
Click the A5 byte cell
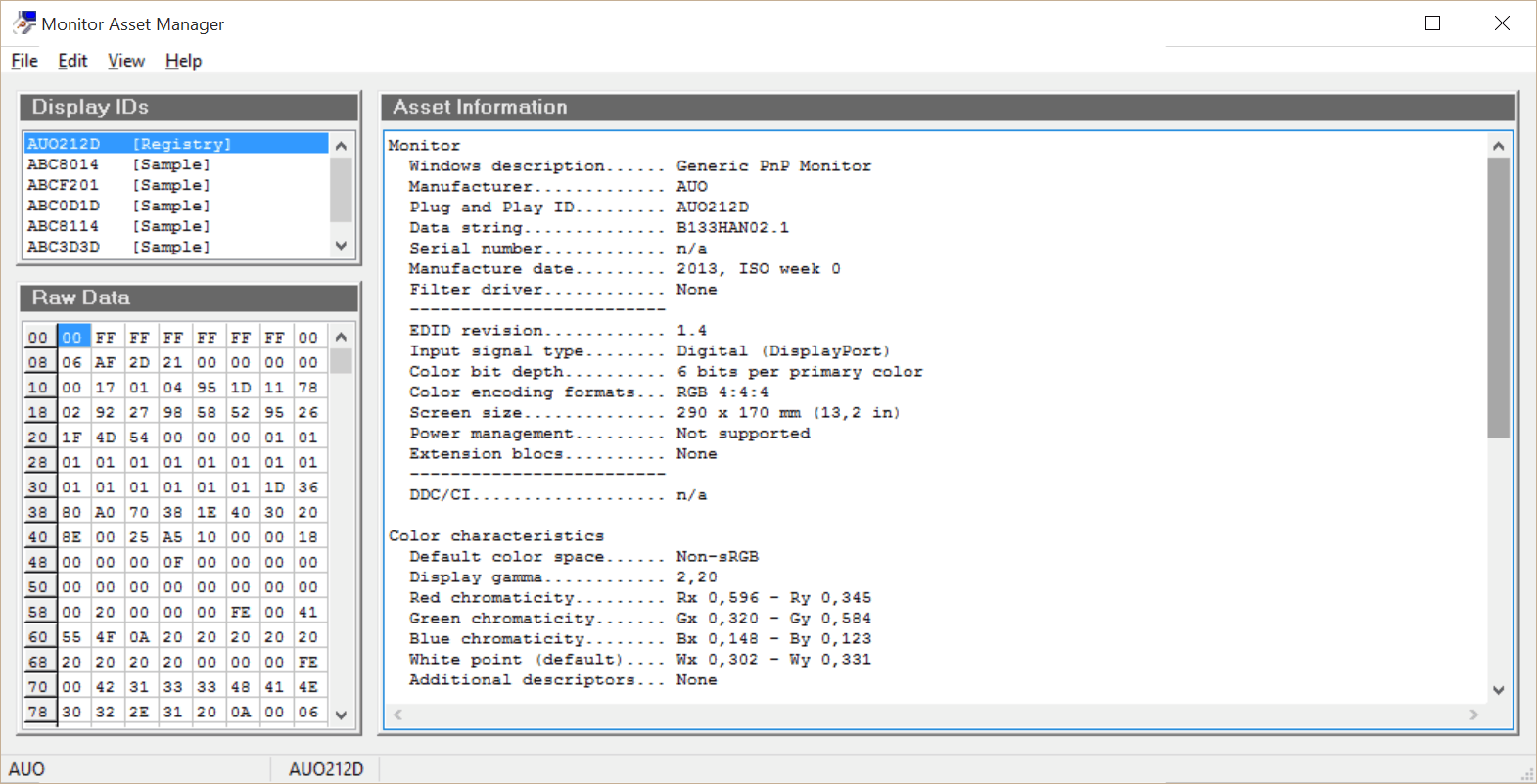[173, 537]
